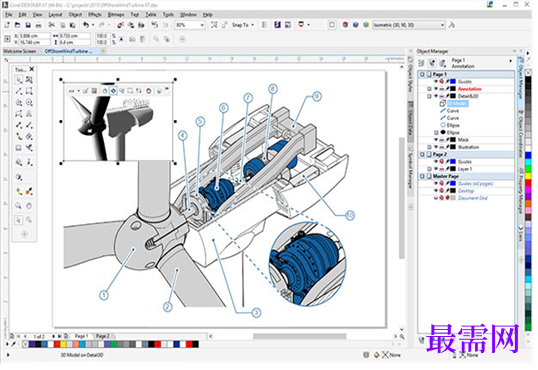Click the Open file icon
The image size is (538, 370).
point(17,25)
